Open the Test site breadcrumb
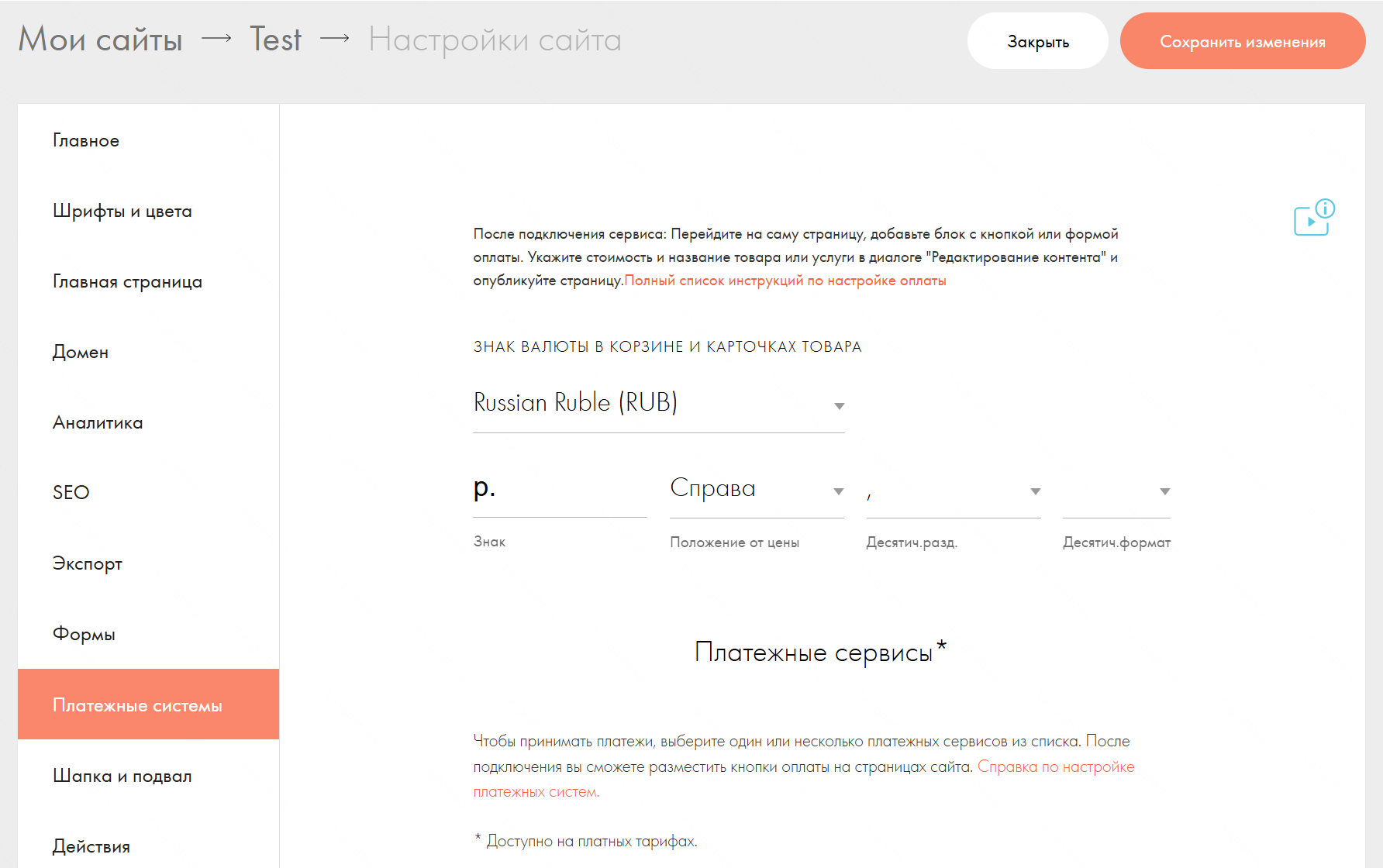1383x868 pixels. click(x=275, y=40)
